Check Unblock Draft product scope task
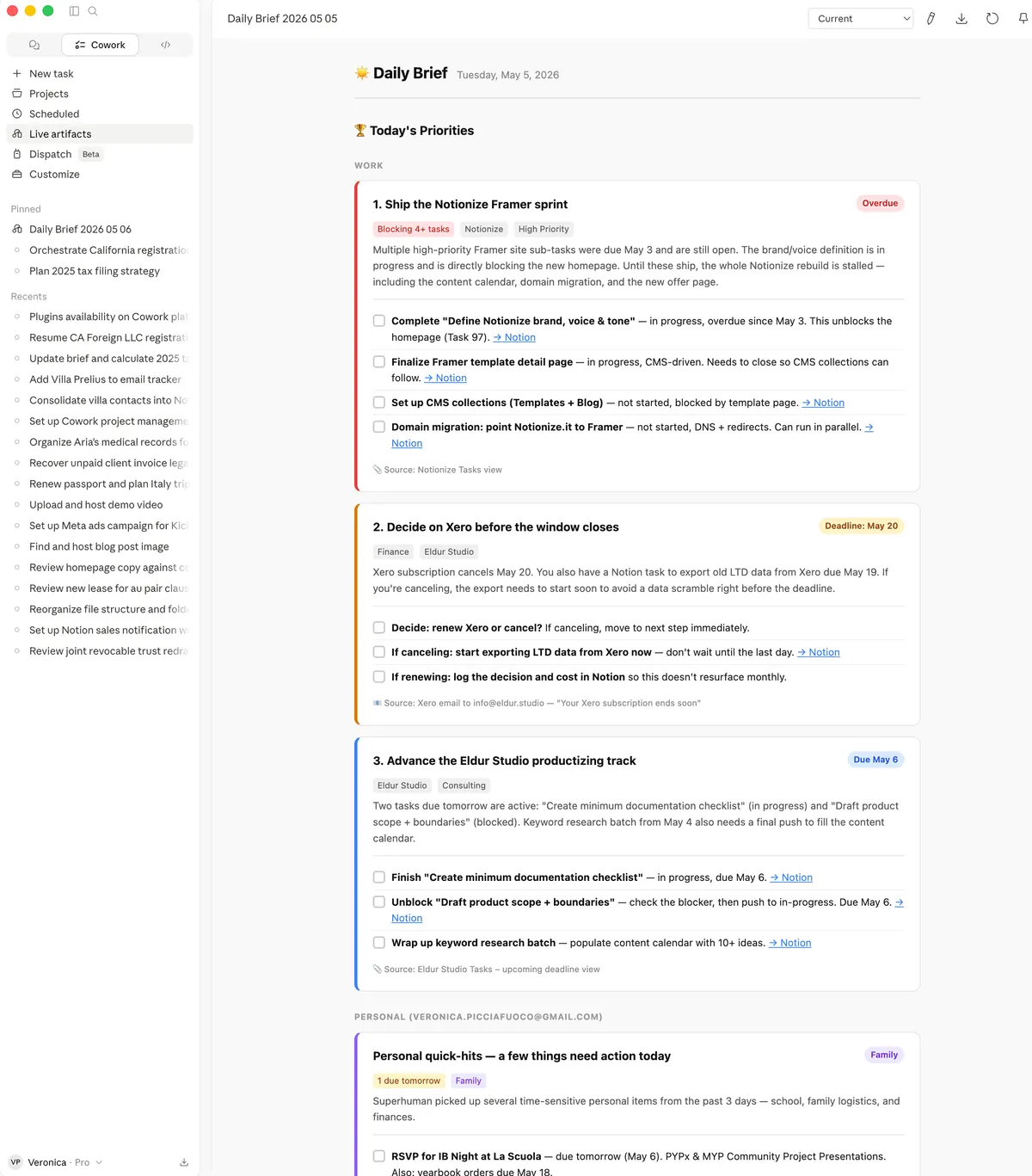The height and width of the screenshot is (1176, 1032). (x=379, y=902)
